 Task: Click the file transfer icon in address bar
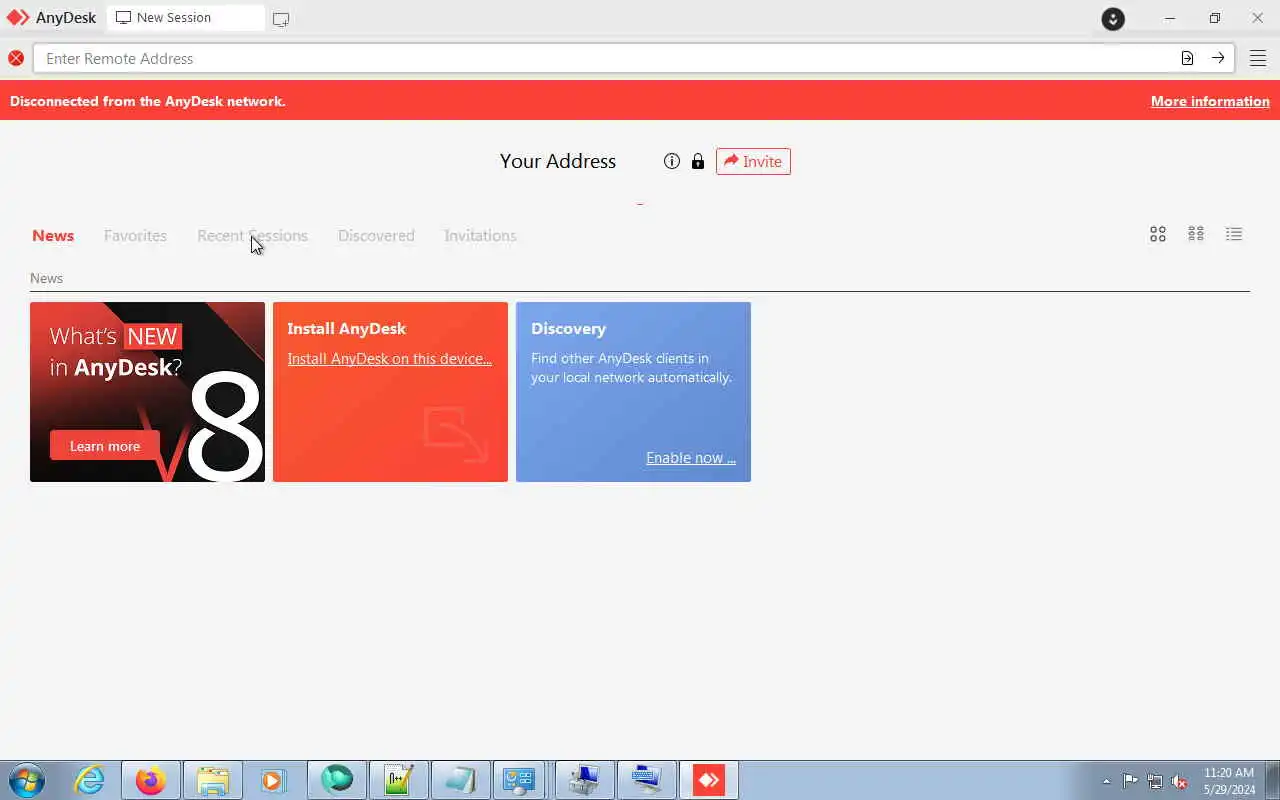(1187, 58)
